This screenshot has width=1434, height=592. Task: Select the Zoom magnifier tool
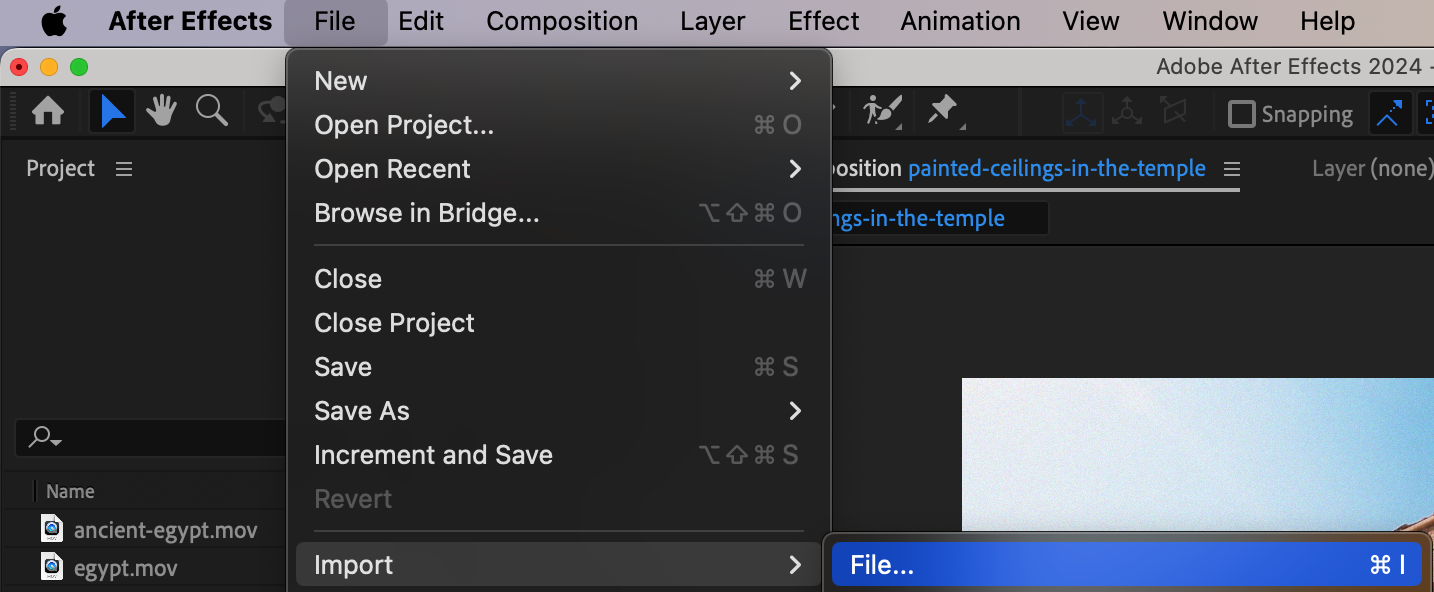tap(211, 112)
